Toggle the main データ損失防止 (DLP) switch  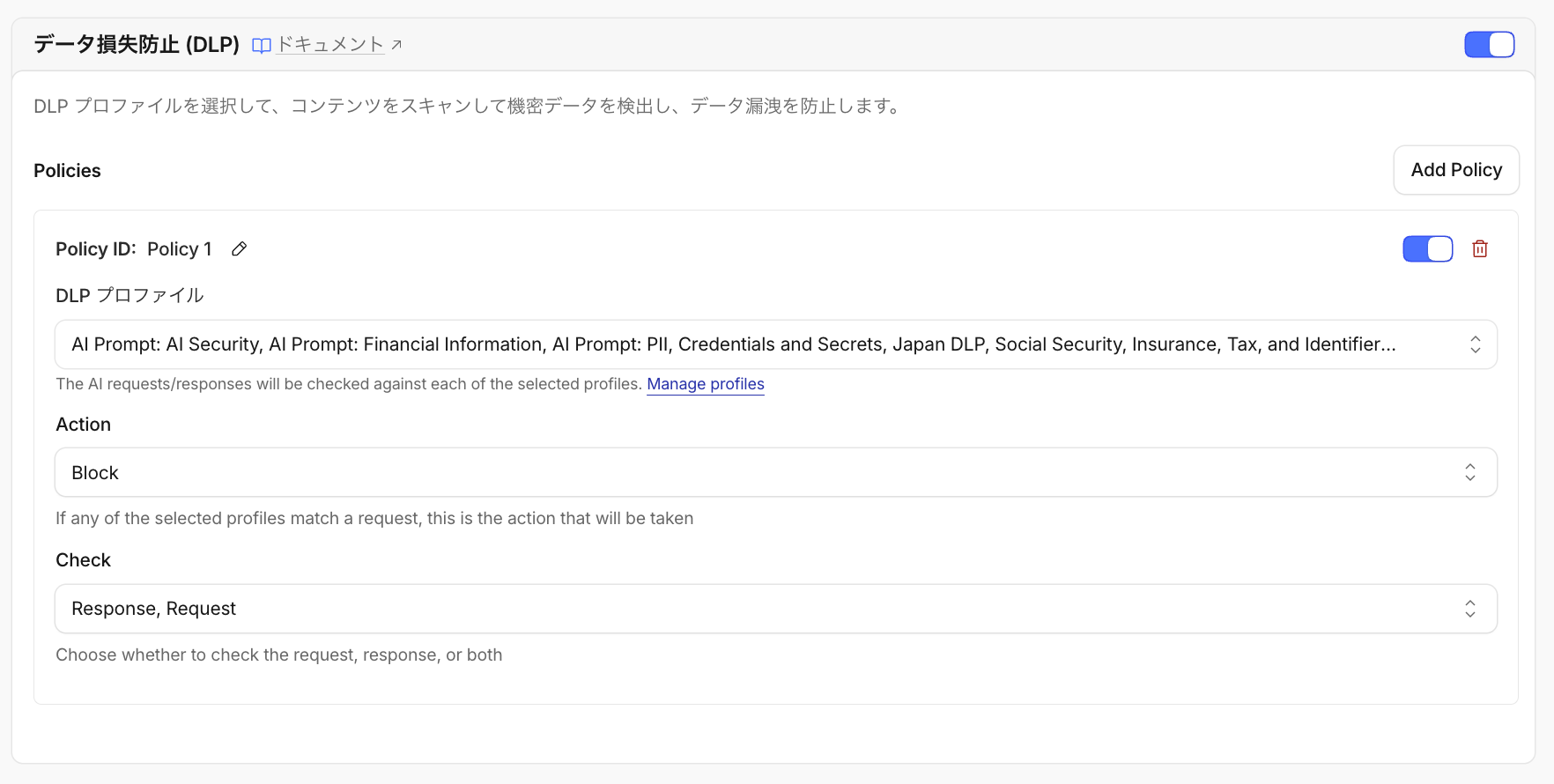click(1490, 44)
